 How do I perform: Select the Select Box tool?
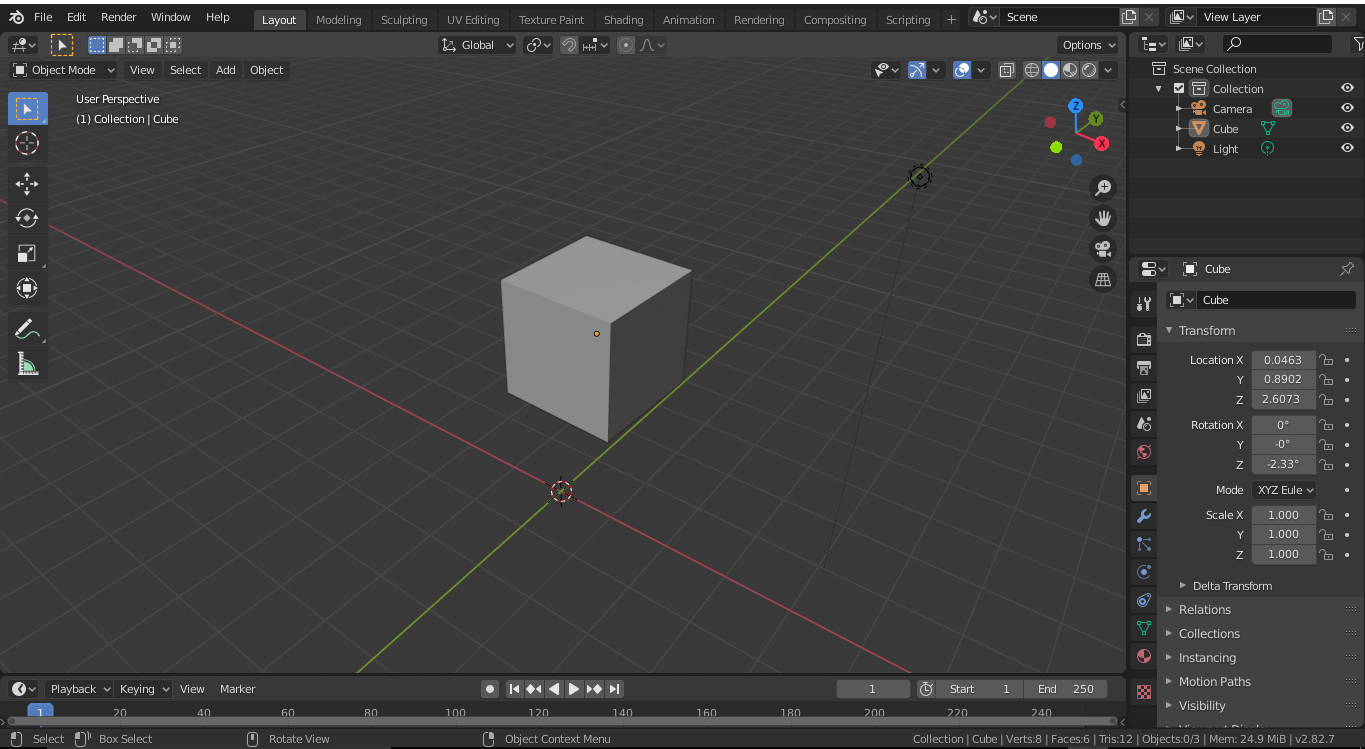pos(28,109)
